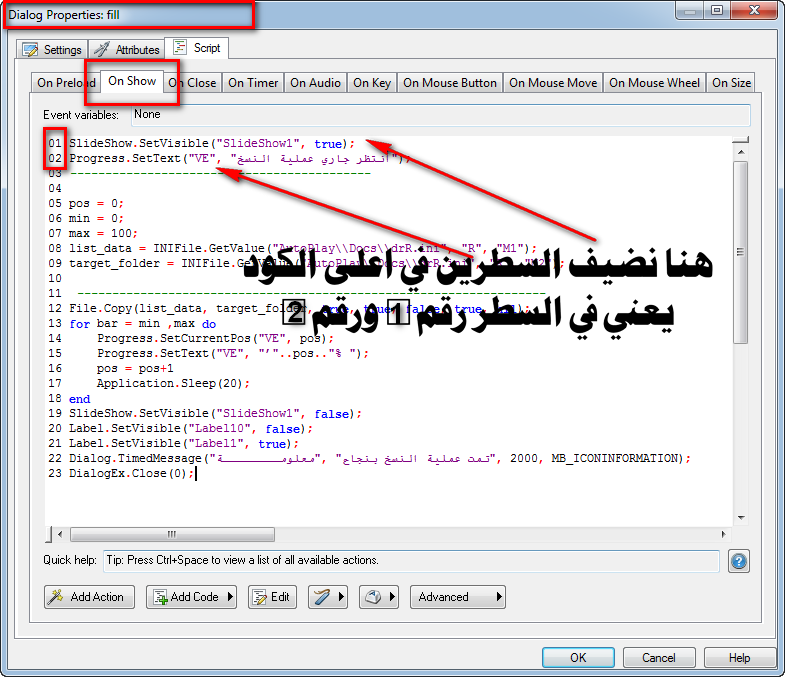
Task: Click the pen tool icon button
Action: 321,597
